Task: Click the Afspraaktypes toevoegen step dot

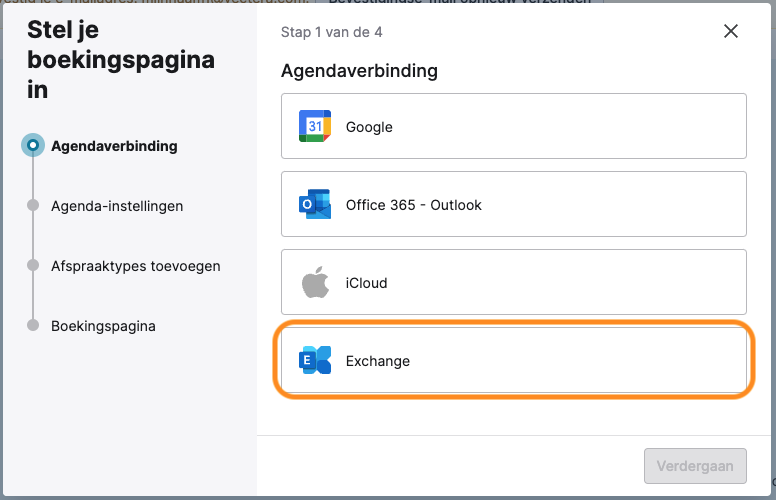Action: point(33,265)
